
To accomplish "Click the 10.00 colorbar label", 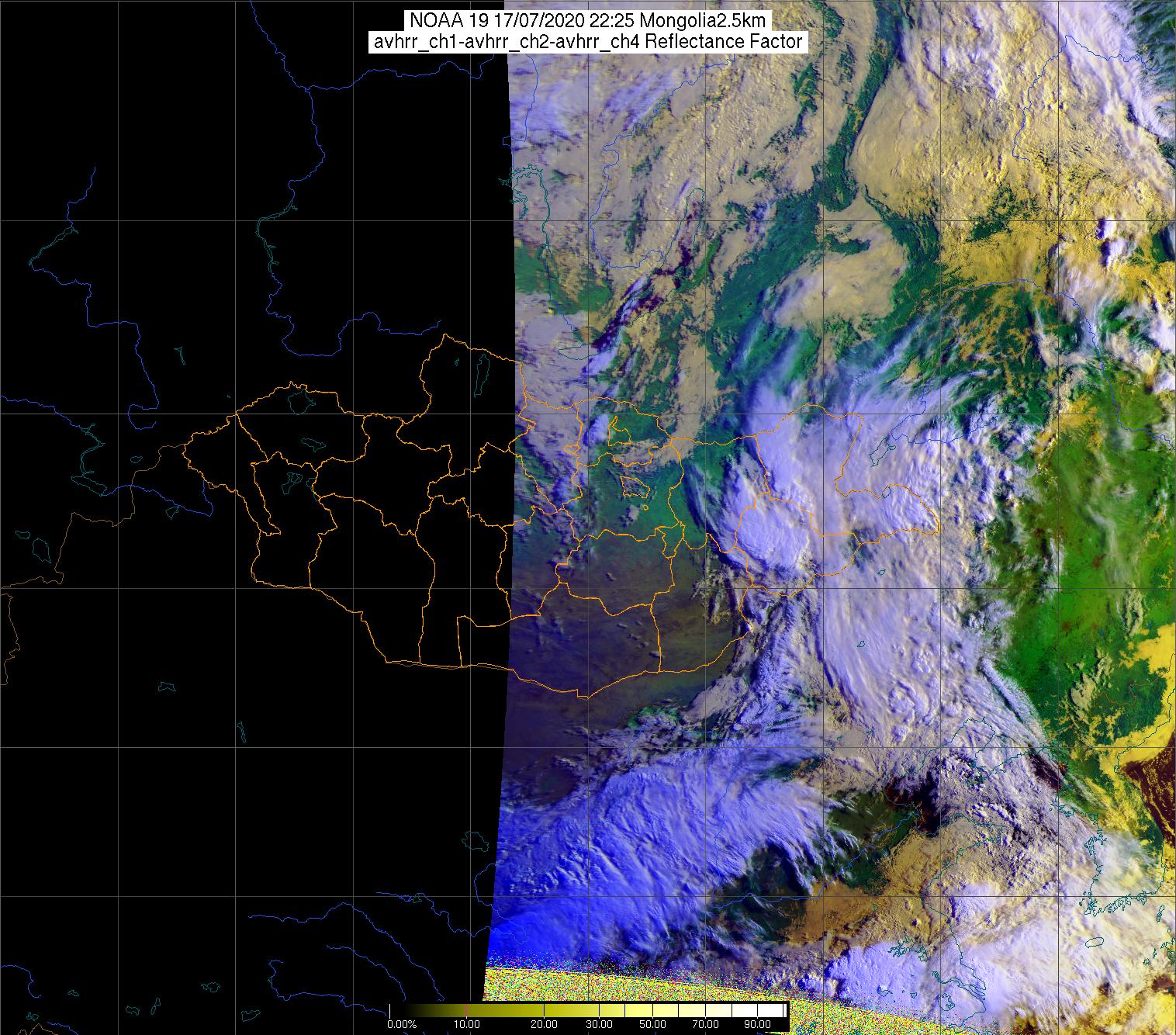I will 465,1025.
